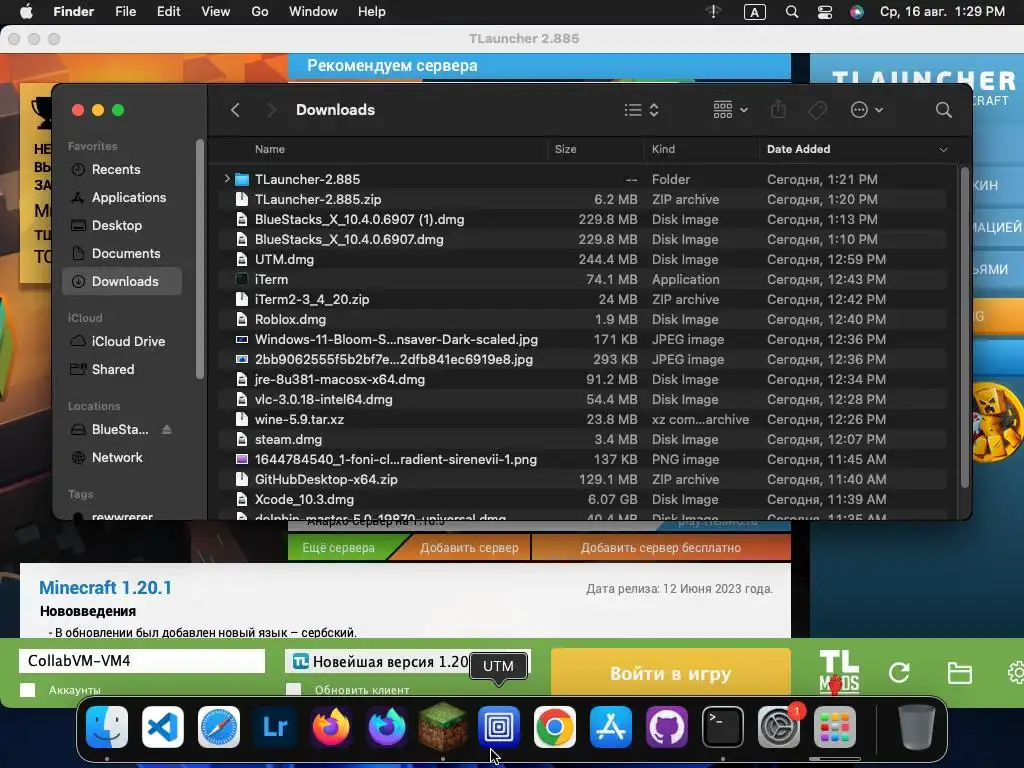The image size is (1024, 768).
Task: Open the Trash in the Dock
Action: (917, 726)
